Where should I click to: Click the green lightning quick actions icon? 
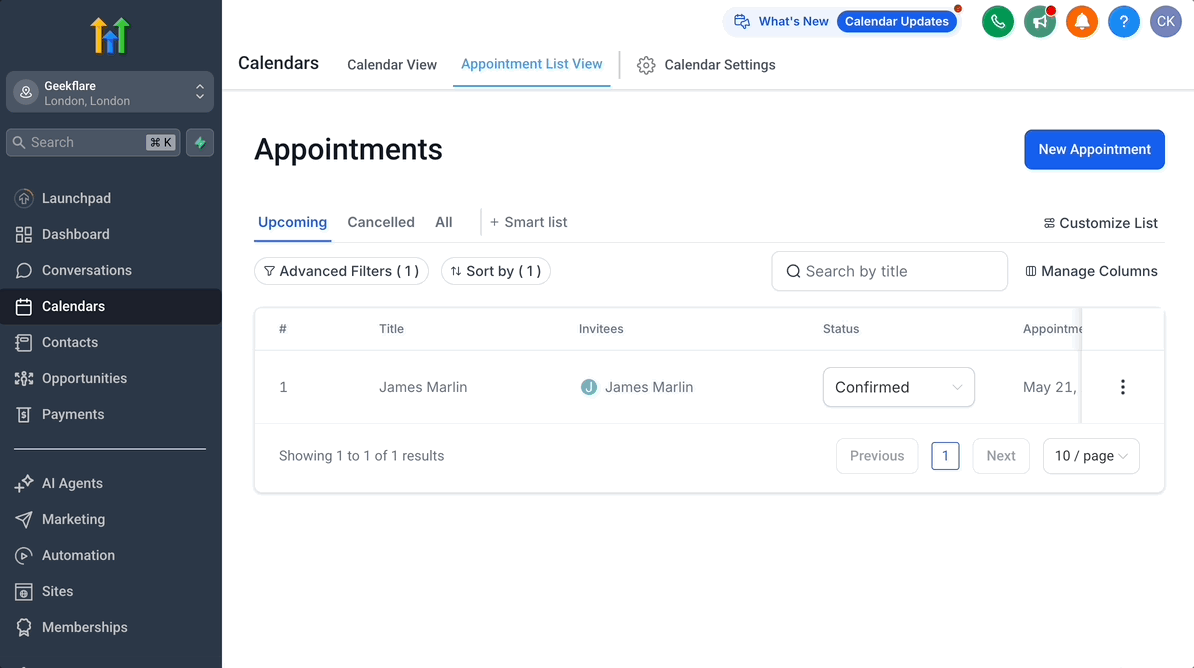point(200,142)
